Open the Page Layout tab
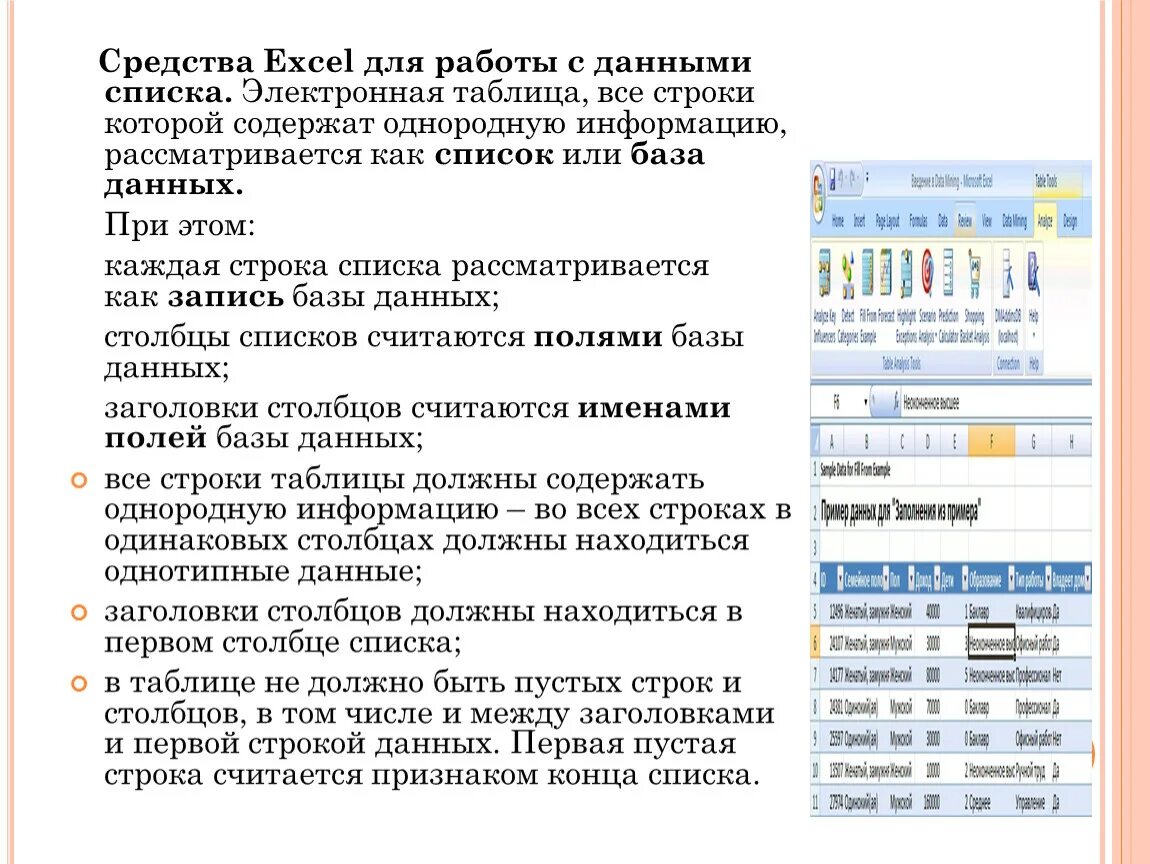The width and height of the screenshot is (1150, 864). pos(887,221)
